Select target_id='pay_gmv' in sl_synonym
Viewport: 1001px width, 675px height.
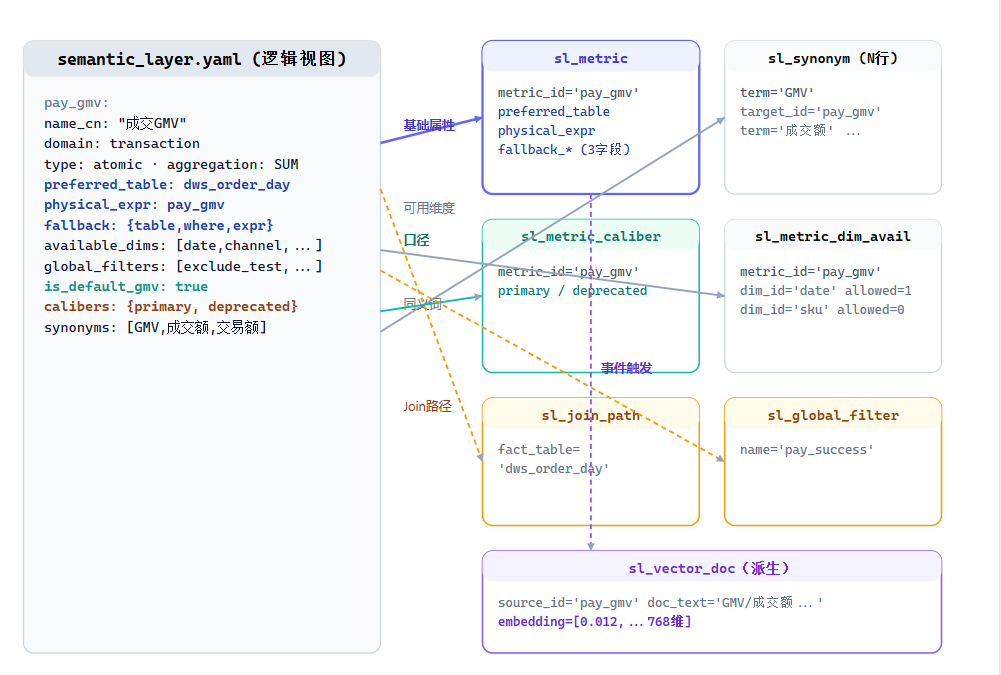point(811,112)
